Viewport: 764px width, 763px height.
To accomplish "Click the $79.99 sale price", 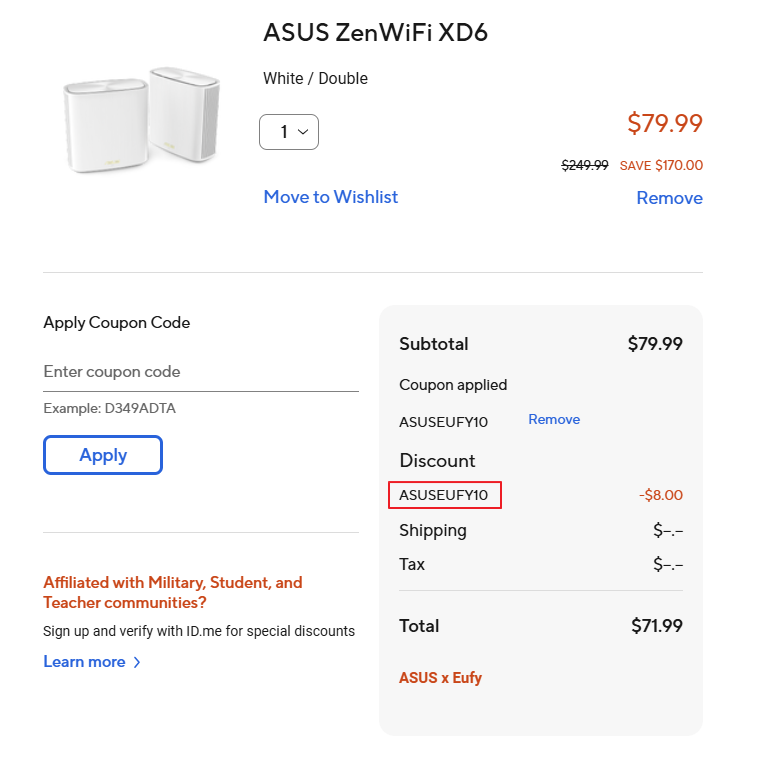I will [664, 123].
